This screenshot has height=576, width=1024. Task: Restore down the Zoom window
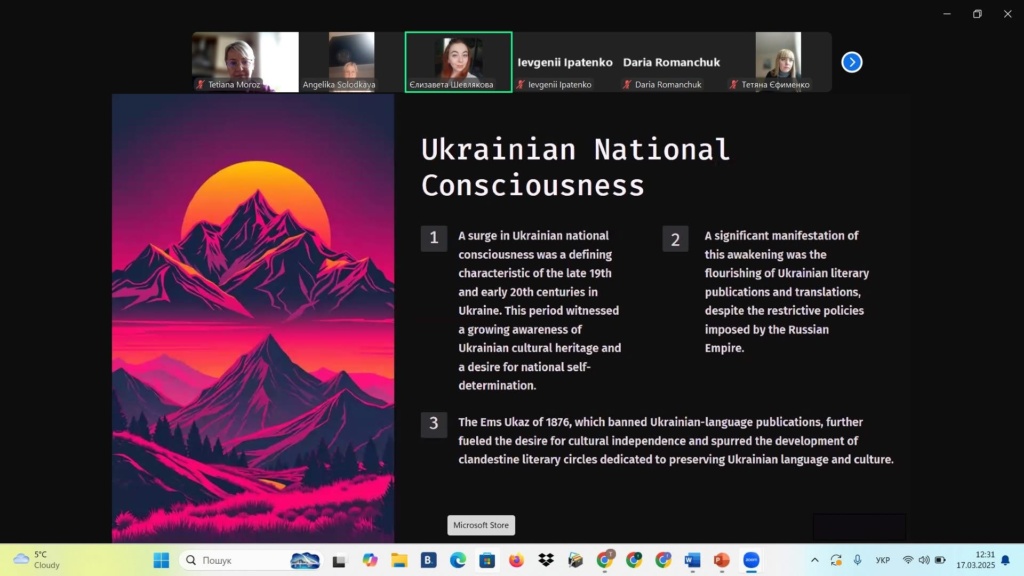tap(977, 14)
